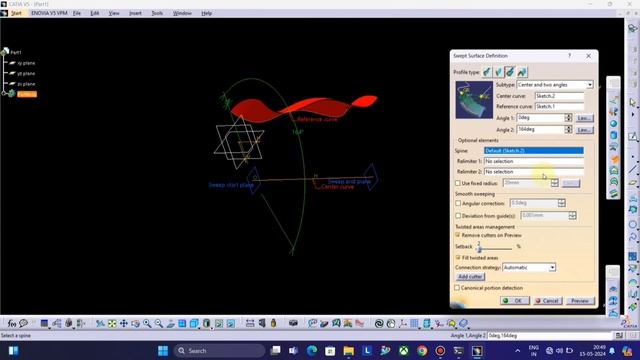Open Windows Start button on taskbar
The height and width of the screenshot is (360, 640).
[163, 351]
